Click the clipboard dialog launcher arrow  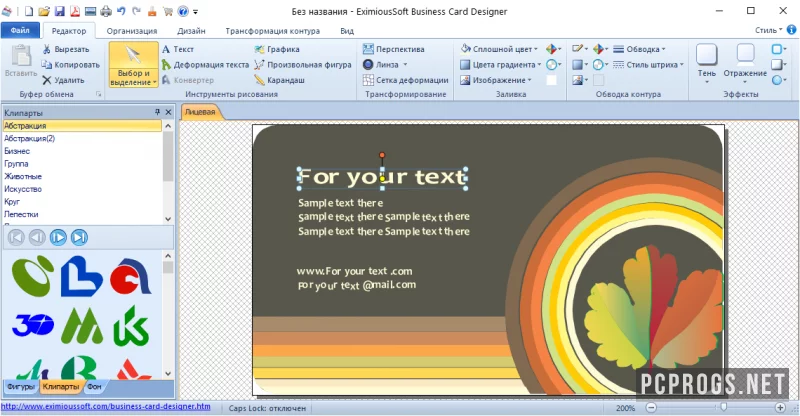click(x=99, y=94)
